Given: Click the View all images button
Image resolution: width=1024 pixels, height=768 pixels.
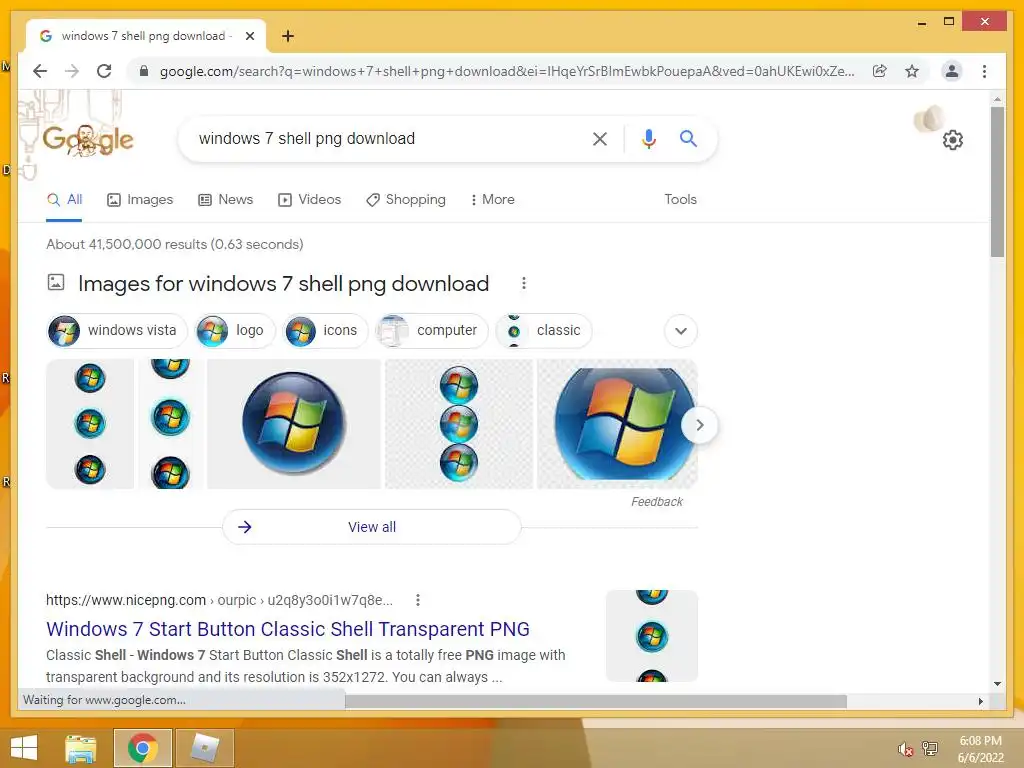Looking at the screenshot, I should point(372,527).
